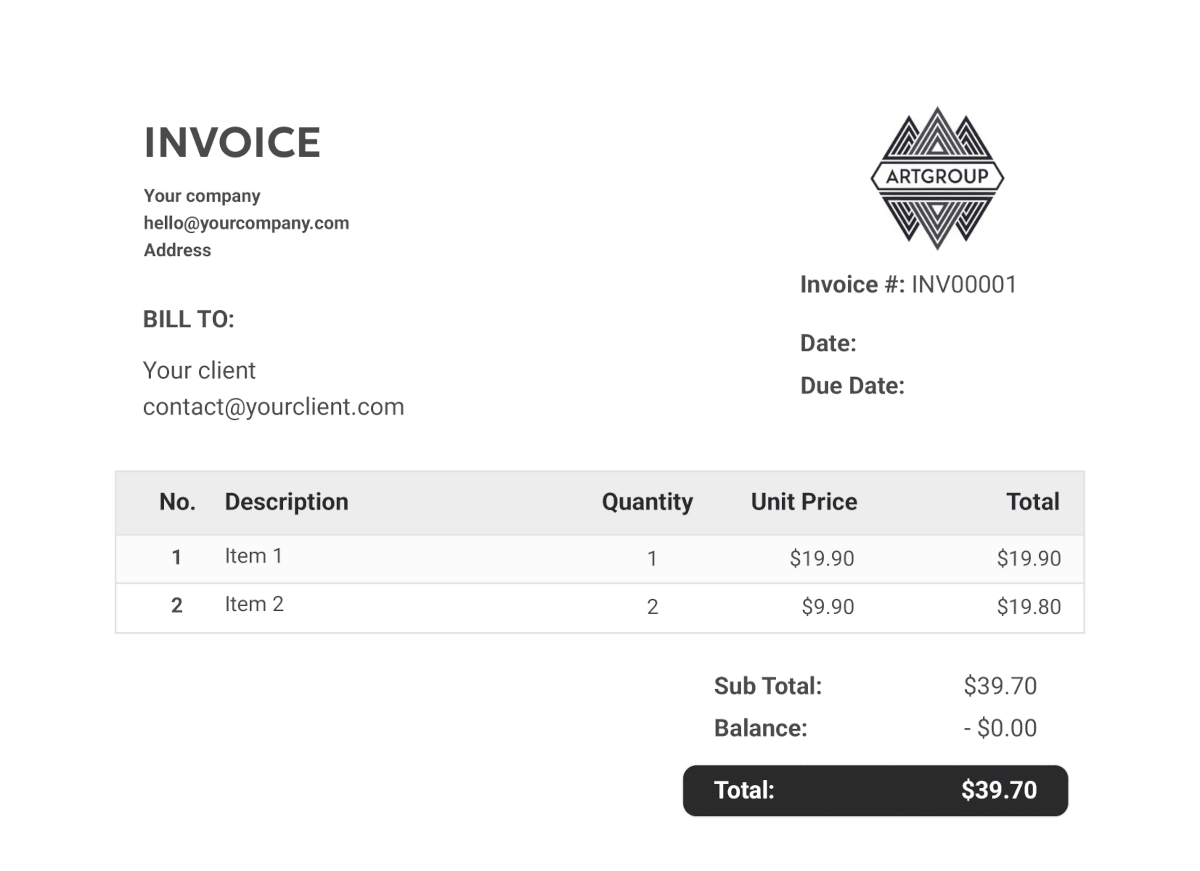Click the hello@yourcompany.com email address
Screen dimensions: 1200x871
(246, 223)
